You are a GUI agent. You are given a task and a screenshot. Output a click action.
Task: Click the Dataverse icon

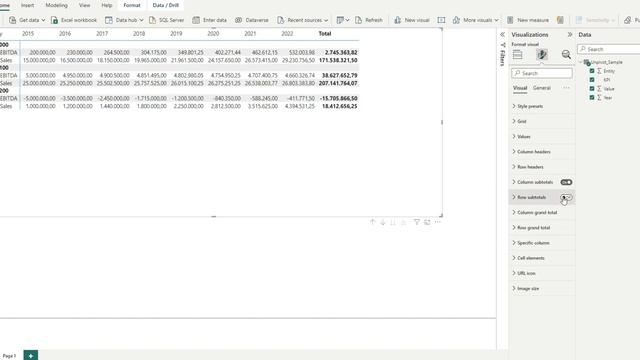(x=239, y=20)
